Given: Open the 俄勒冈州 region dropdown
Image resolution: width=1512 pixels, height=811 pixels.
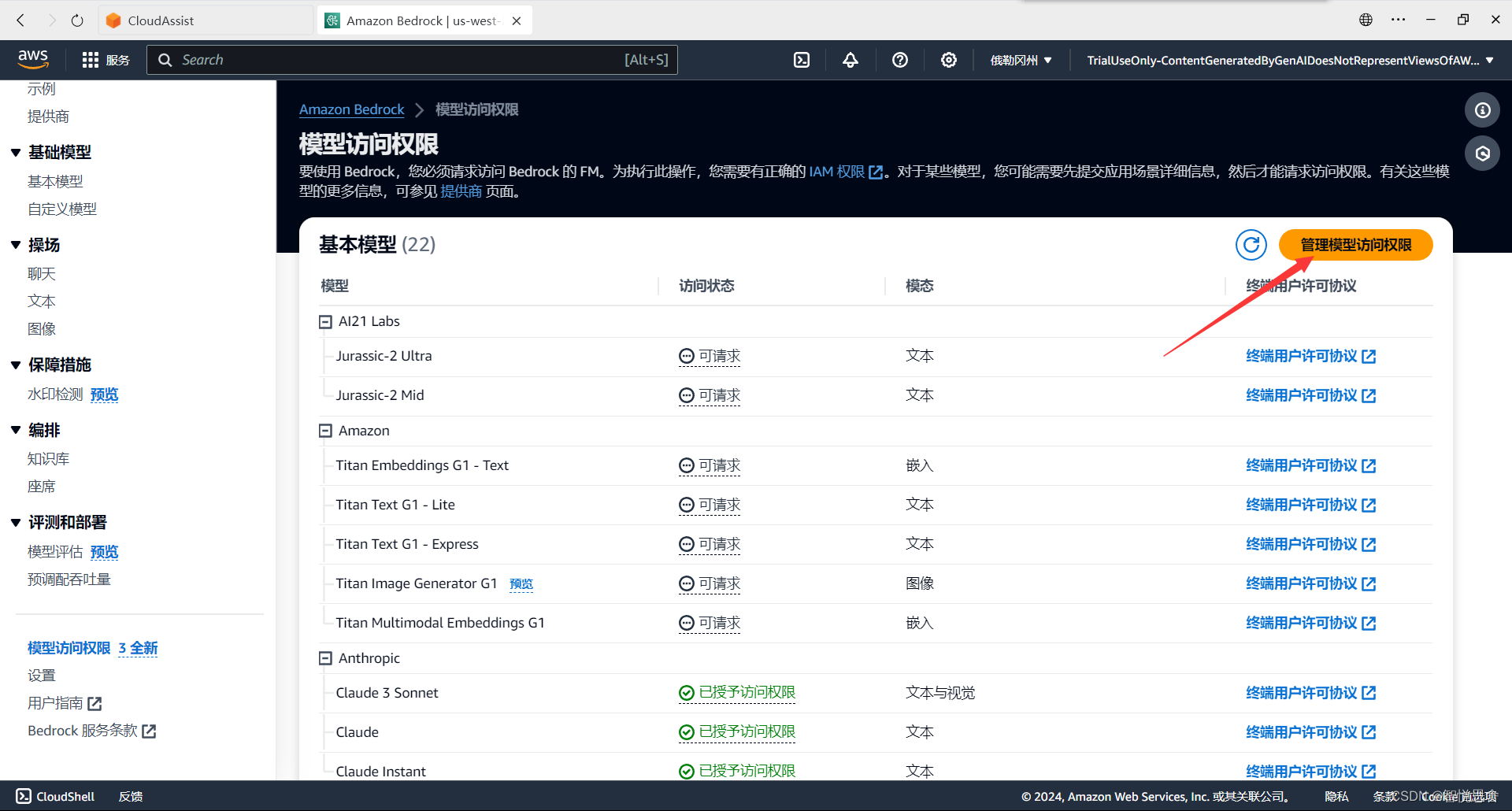Looking at the screenshot, I should tap(1021, 60).
